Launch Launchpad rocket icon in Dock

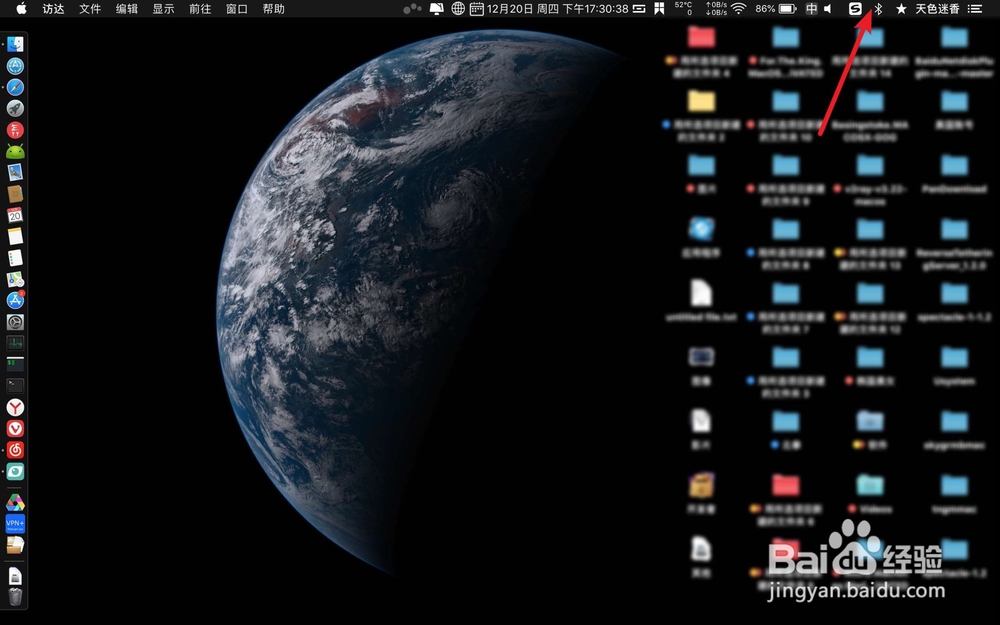coord(15,108)
